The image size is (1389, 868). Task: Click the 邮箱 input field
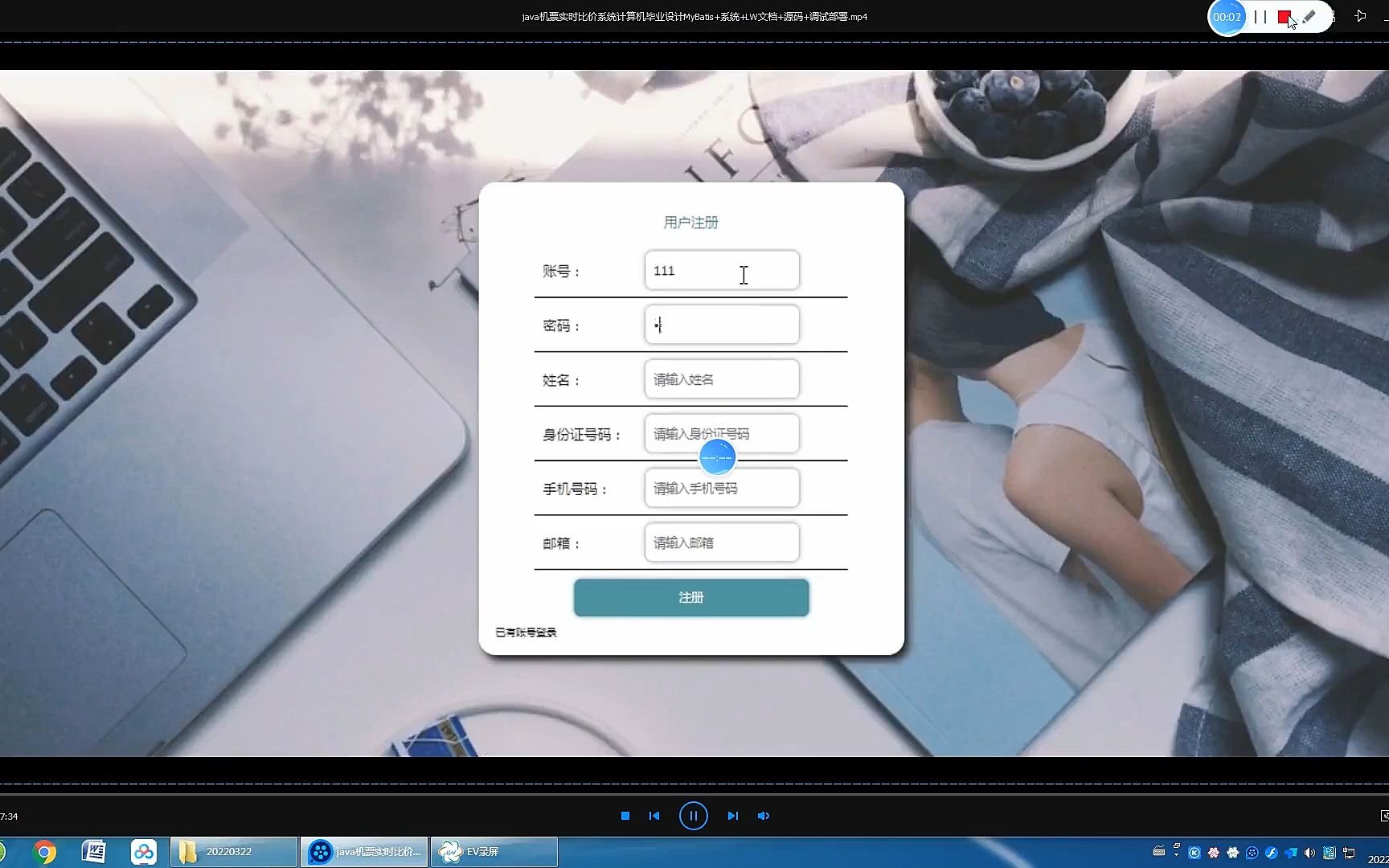click(x=722, y=542)
